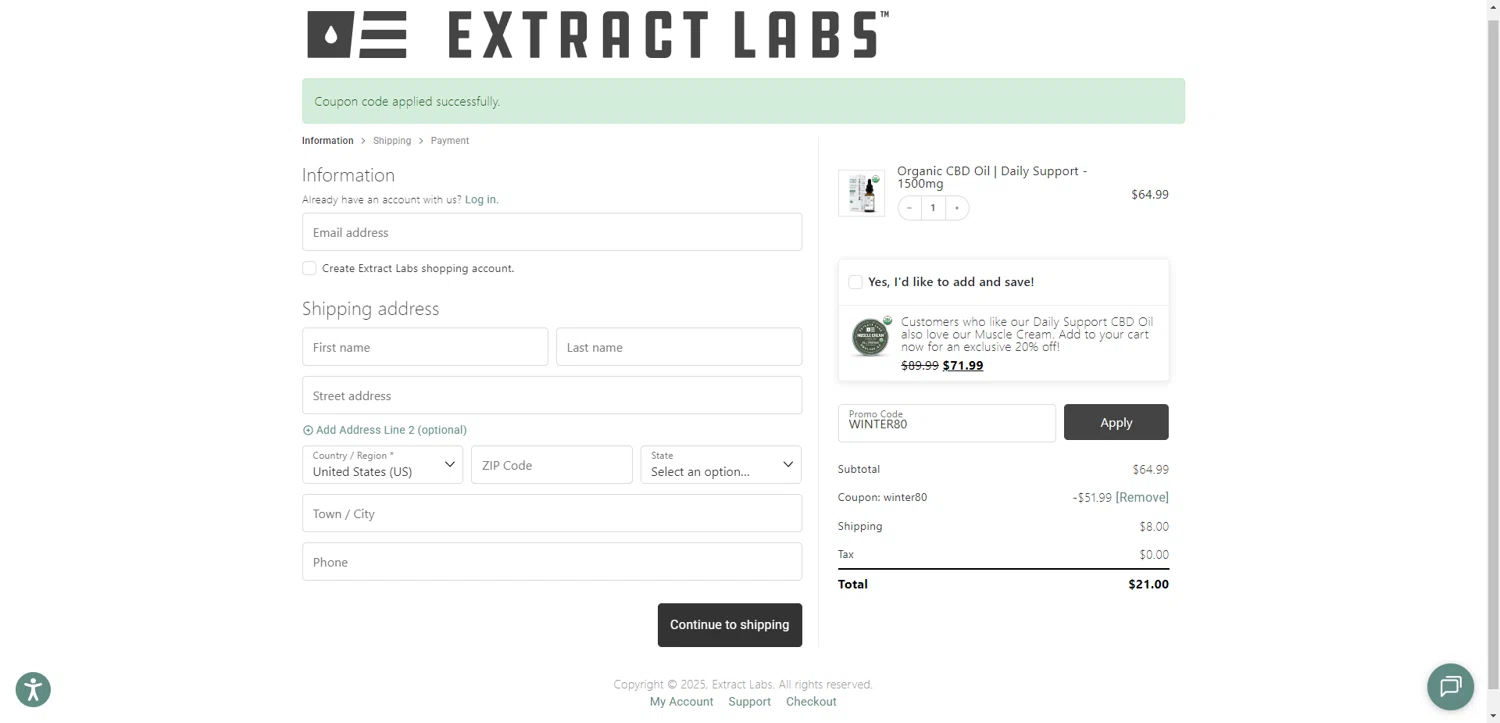Open the Country / Region dropdown
The width and height of the screenshot is (1500, 723).
[382, 465]
